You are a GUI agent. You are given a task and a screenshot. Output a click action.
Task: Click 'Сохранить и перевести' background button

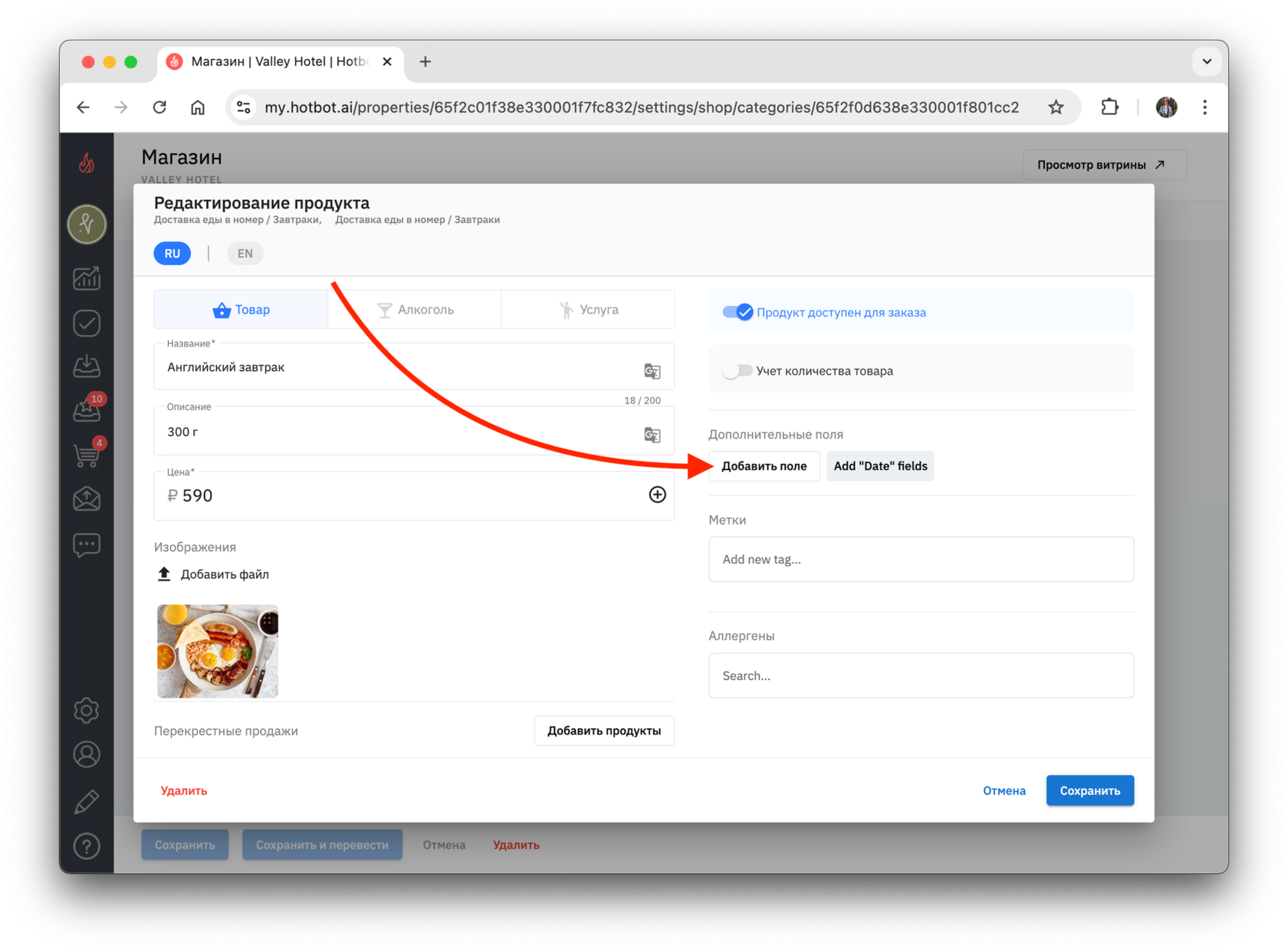[322, 845]
